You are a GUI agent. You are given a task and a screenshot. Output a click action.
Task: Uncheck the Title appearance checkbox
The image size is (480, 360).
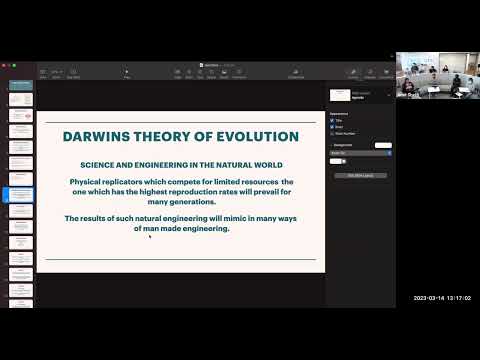[x=332, y=120]
